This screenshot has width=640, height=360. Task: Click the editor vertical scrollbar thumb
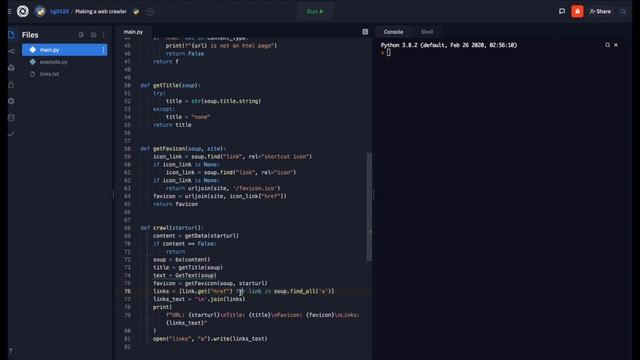(x=369, y=207)
